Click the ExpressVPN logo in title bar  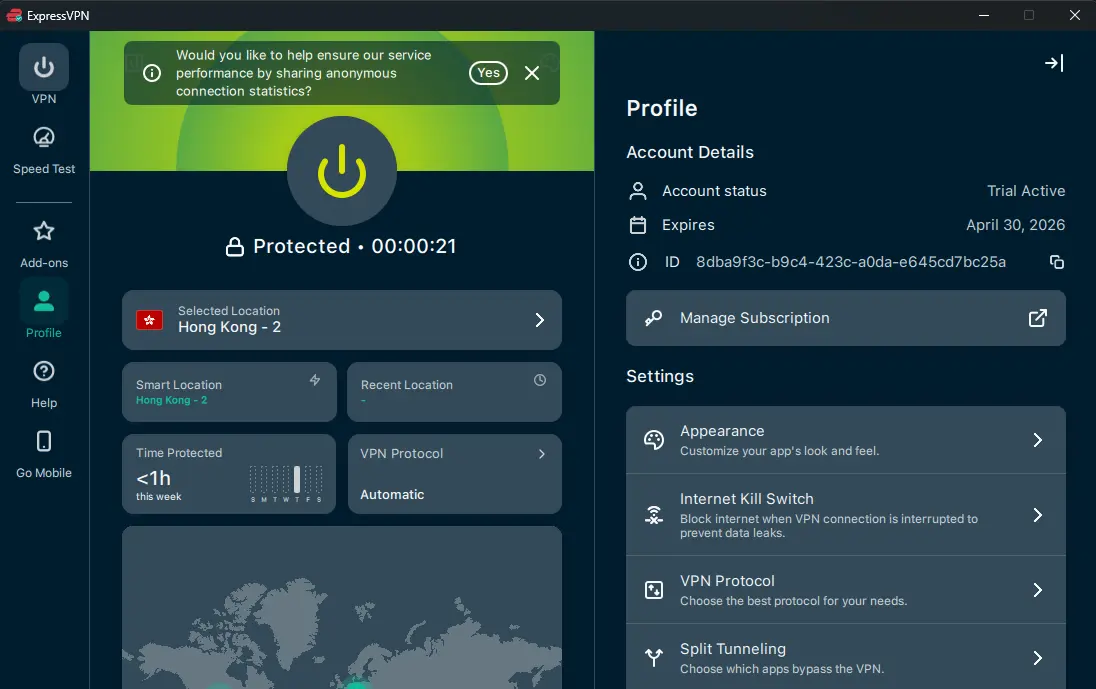(14, 15)
